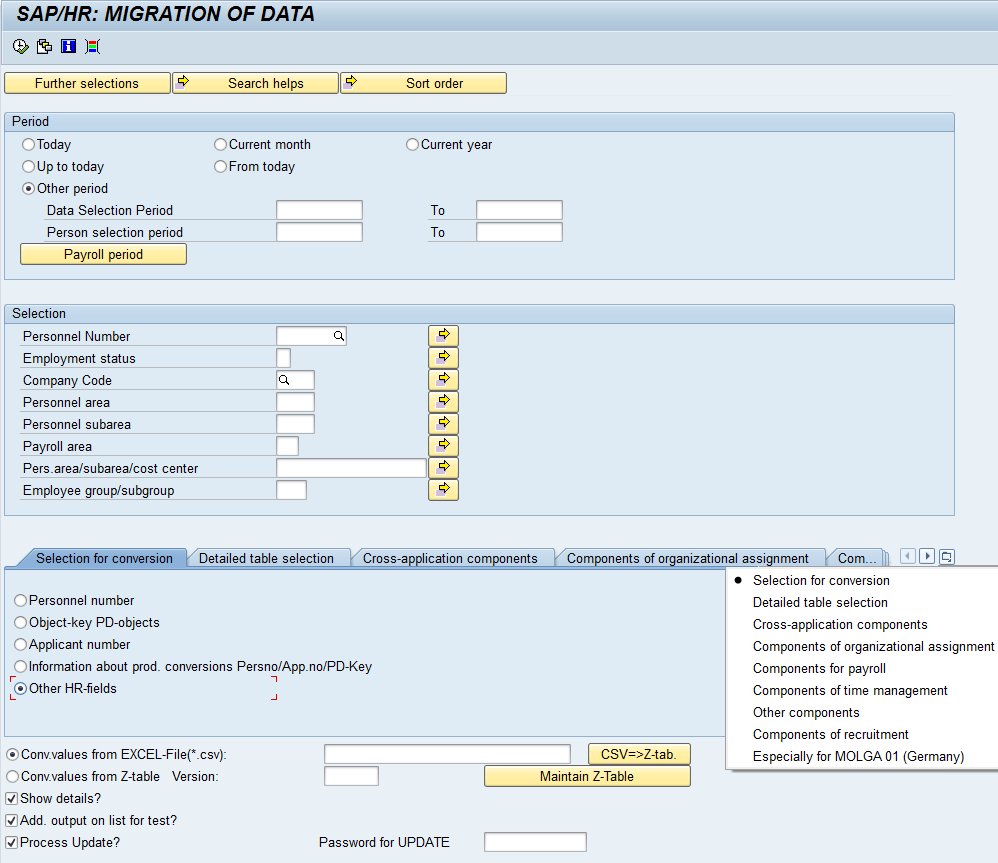This screenshot has width=998, height=863.
Task: Click search help icon in Personnel Number field
Action: (339, 336)
